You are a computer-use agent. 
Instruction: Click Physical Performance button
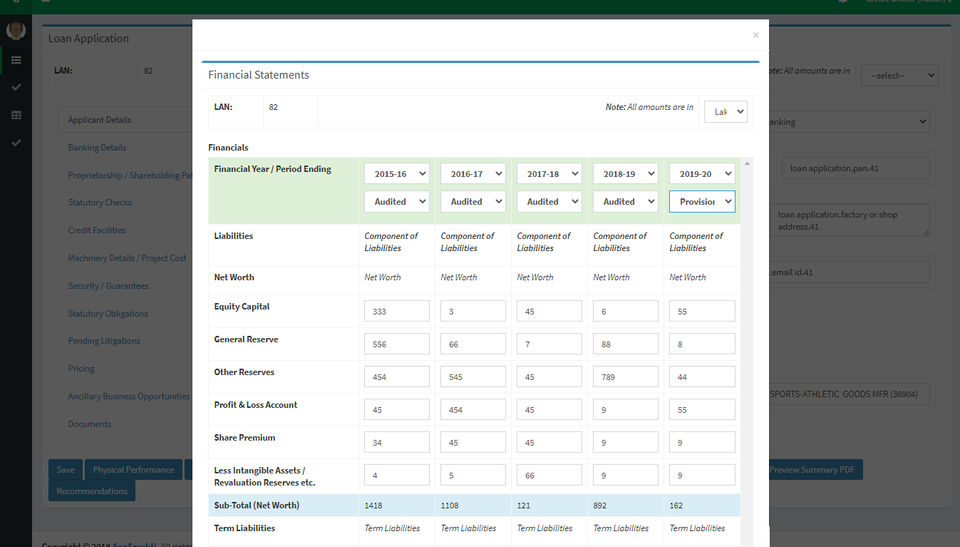click(x=133, y=470)
